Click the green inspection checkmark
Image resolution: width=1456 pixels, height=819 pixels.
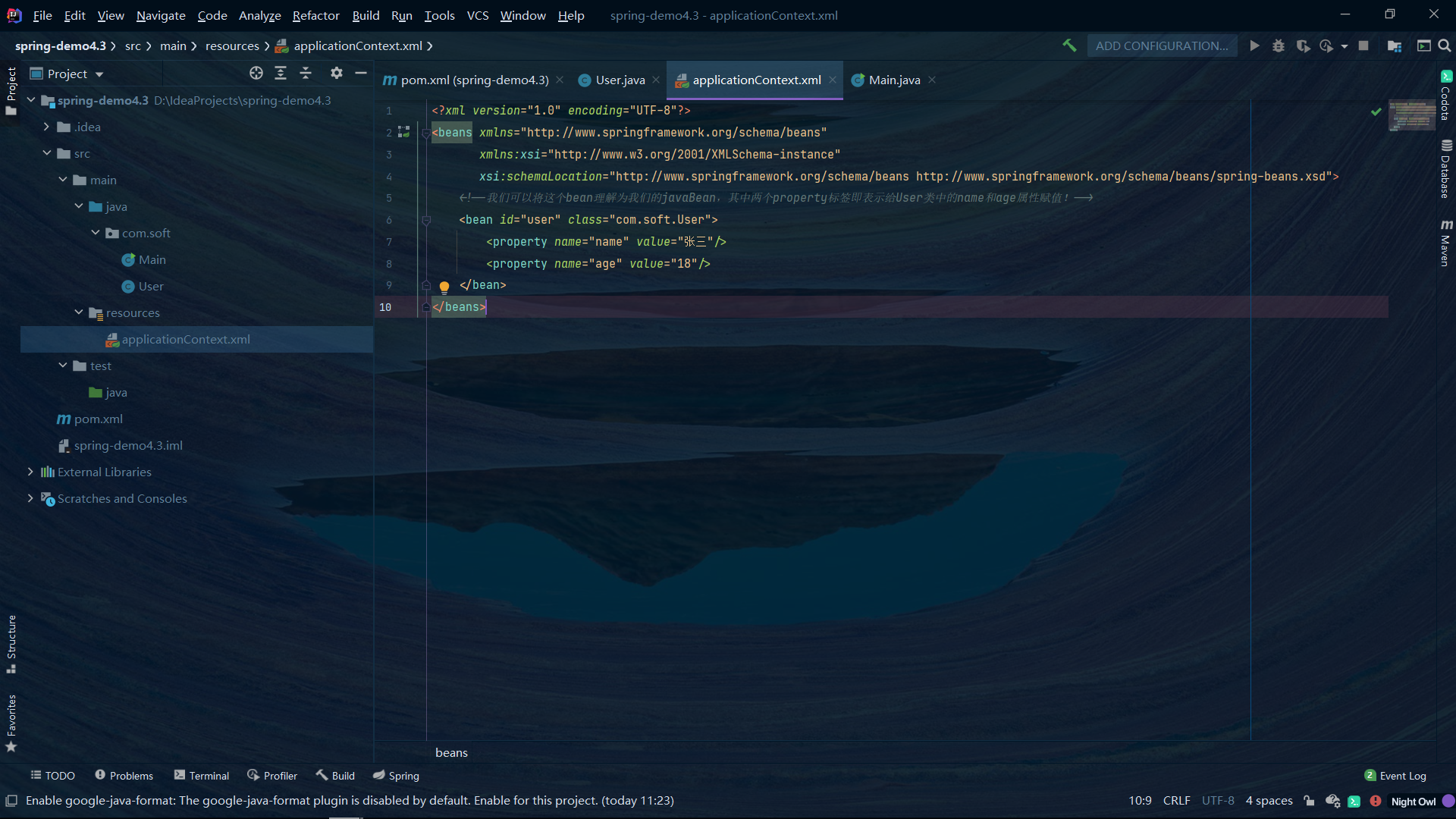pos(1376,111)
